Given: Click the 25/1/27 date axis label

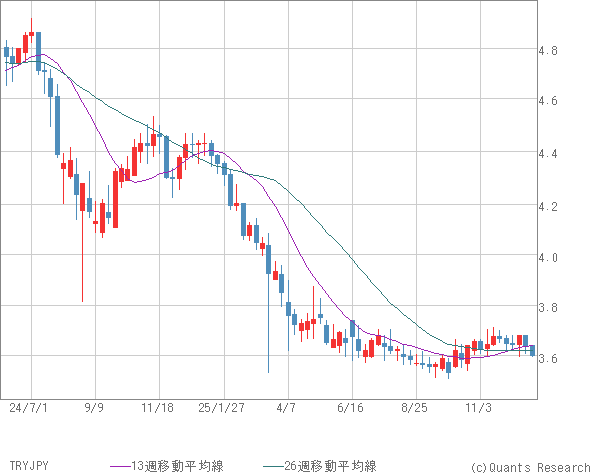Looking at the screenshot, I should [x=222, y=408].
